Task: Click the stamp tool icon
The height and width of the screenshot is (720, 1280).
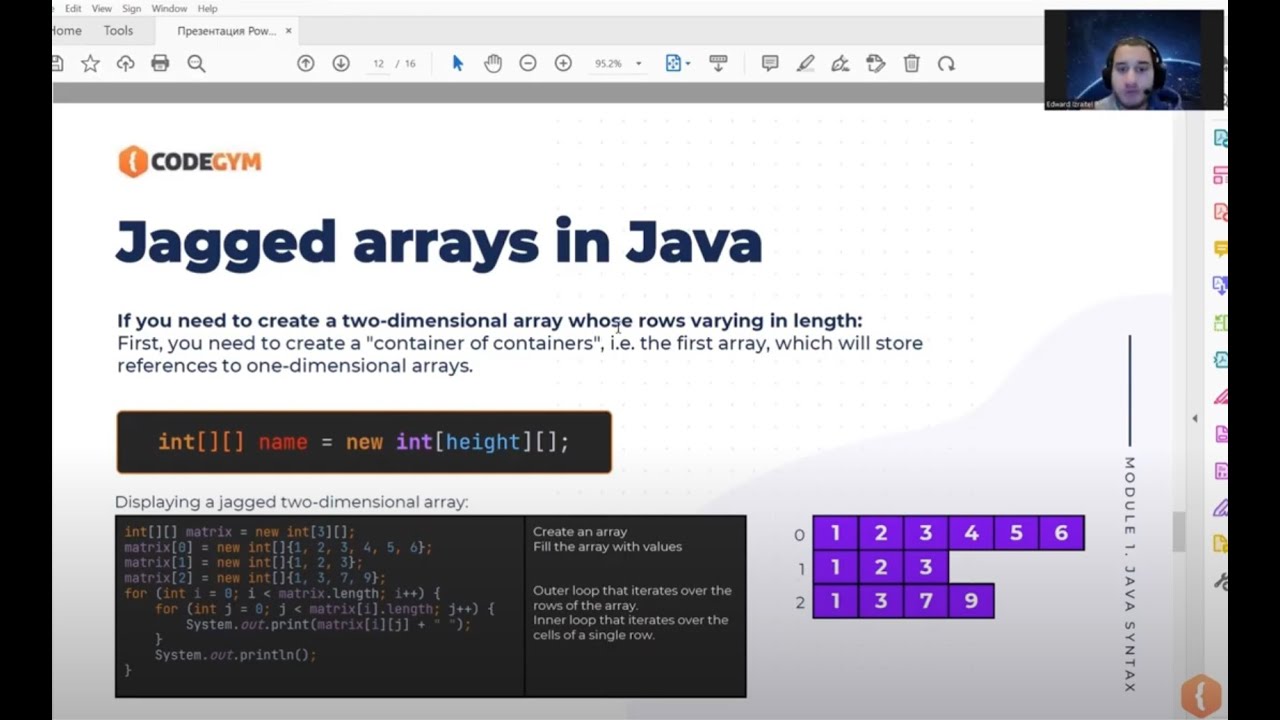Action: point(876,63)
